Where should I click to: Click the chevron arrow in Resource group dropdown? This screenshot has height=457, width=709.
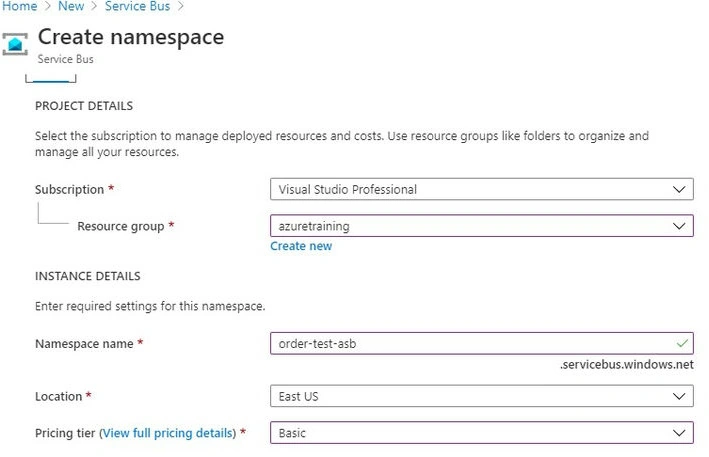[679, 226]
